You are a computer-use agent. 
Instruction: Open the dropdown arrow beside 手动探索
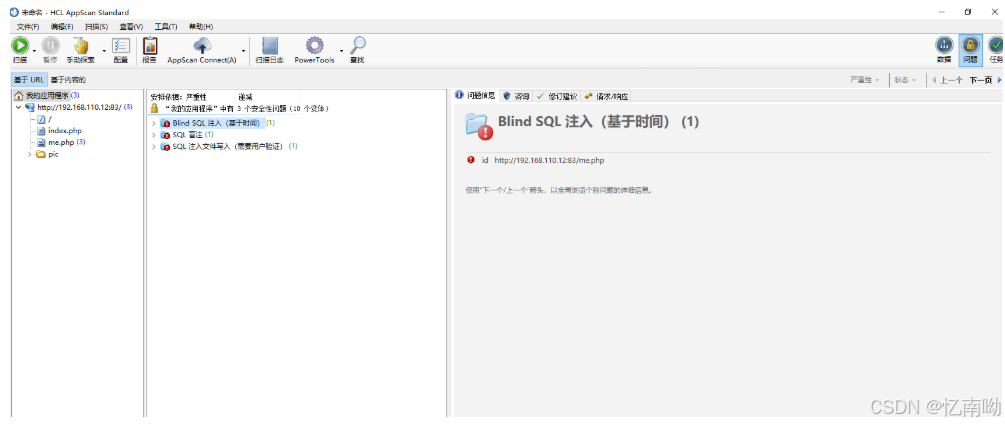pos(104,50)
